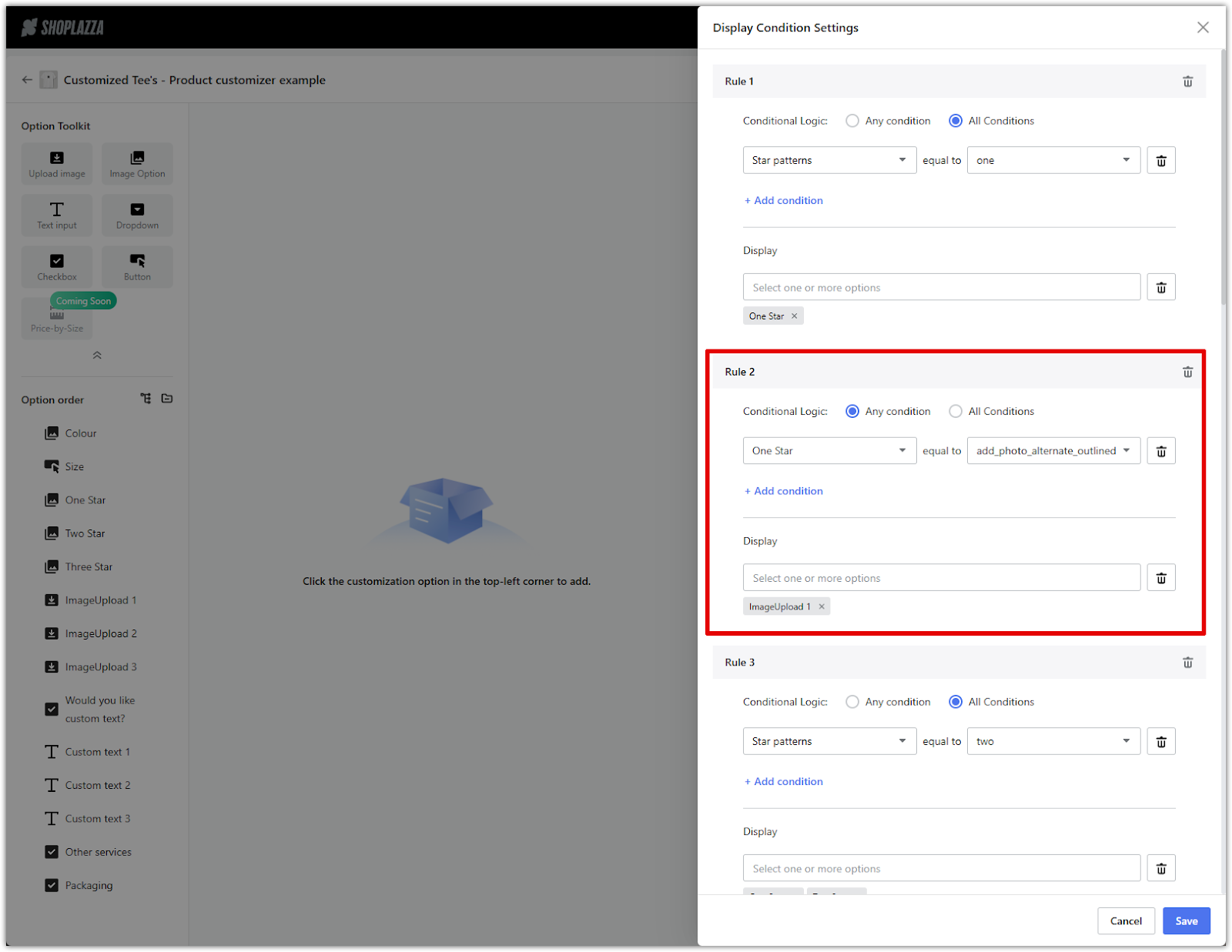Collapse the Option Toolkit with the chevron
This screenshot has width=1232, height=952.
(x=97, y=356)
